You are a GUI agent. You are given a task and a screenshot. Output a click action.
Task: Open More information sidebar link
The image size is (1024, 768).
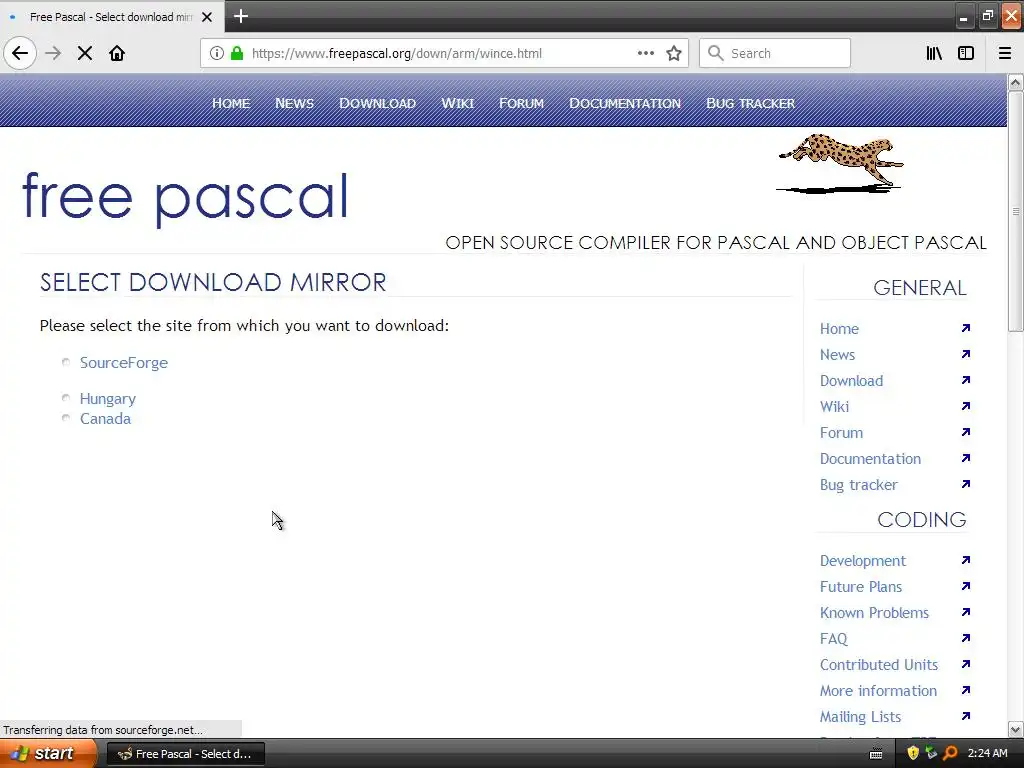(x=878, y=691)
